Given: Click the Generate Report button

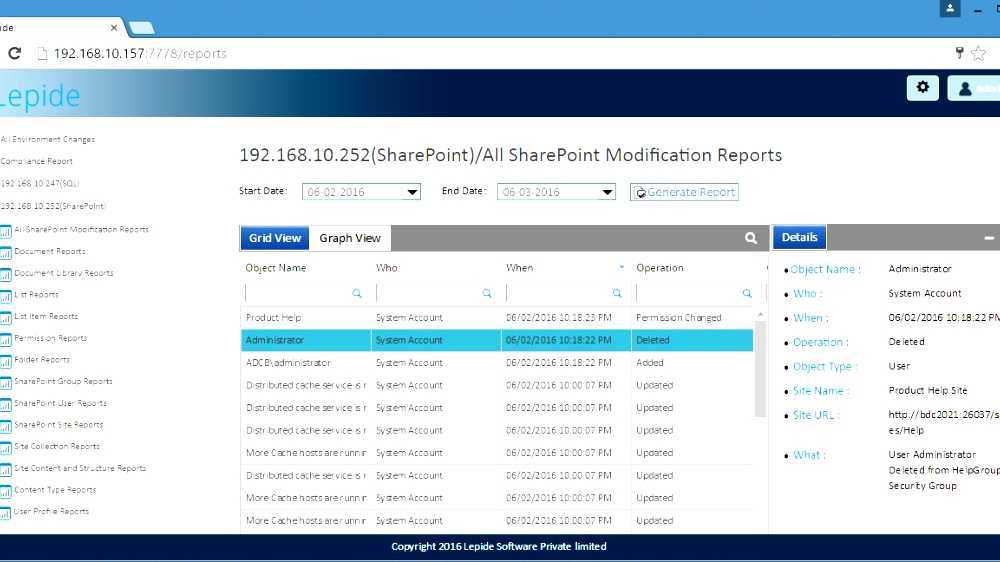Looking at the screenshot, I should [x=684, y=192].
